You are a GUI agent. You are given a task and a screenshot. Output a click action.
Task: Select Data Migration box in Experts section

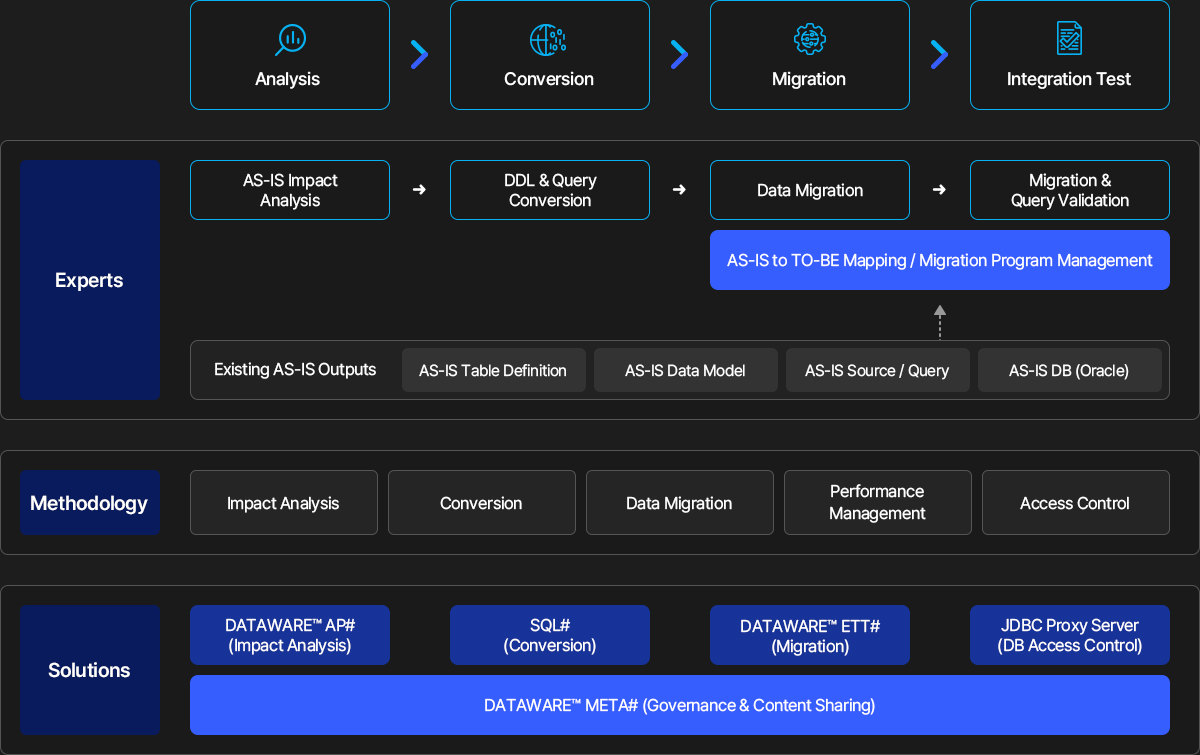click(810, 190)
